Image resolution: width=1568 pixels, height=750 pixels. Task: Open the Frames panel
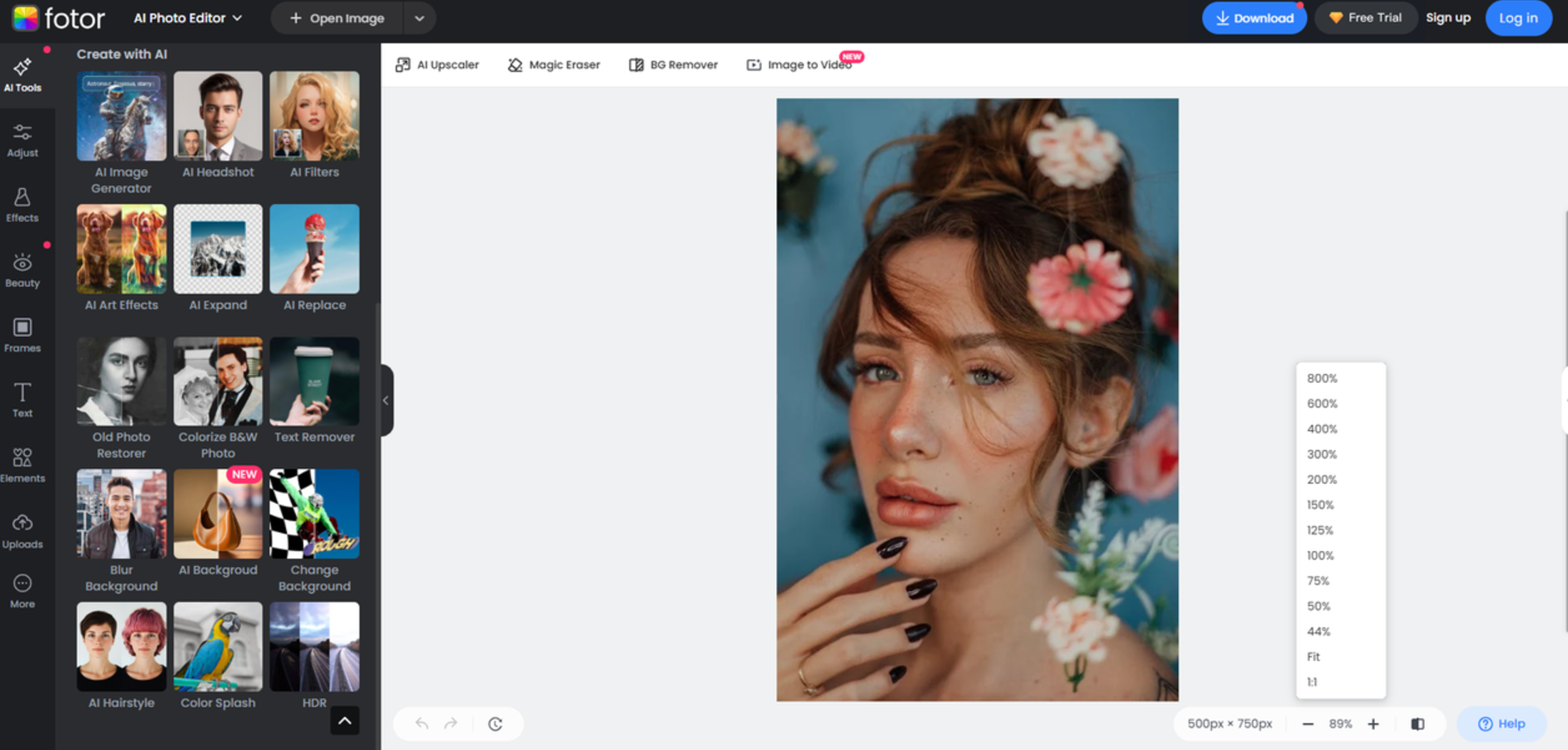[x=23, y=336]
